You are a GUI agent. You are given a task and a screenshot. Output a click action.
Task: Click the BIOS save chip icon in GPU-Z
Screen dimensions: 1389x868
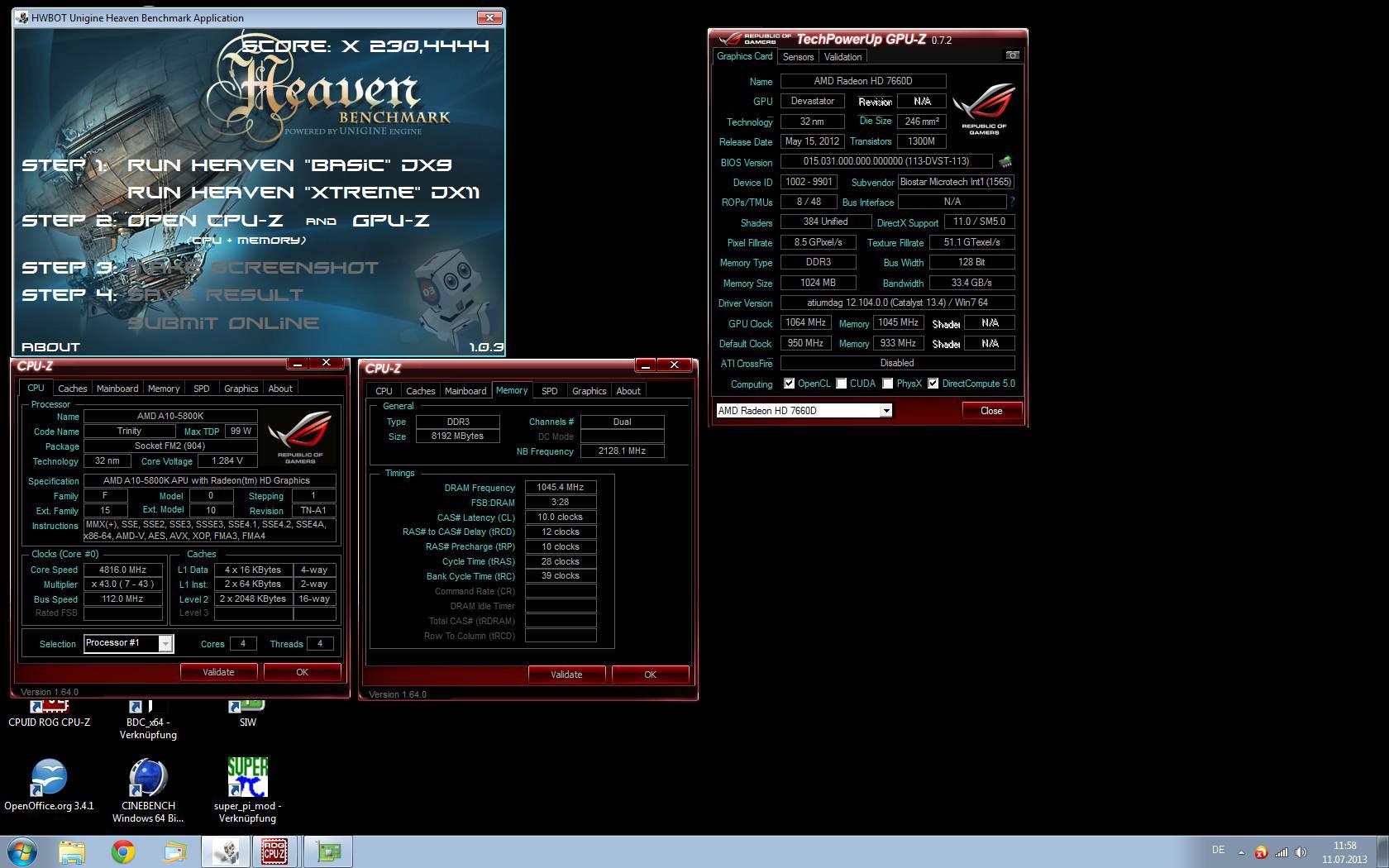1005,162
